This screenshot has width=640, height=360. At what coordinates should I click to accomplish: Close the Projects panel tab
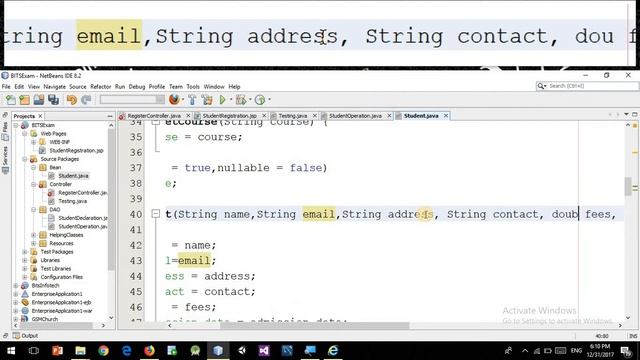point(40,116)
